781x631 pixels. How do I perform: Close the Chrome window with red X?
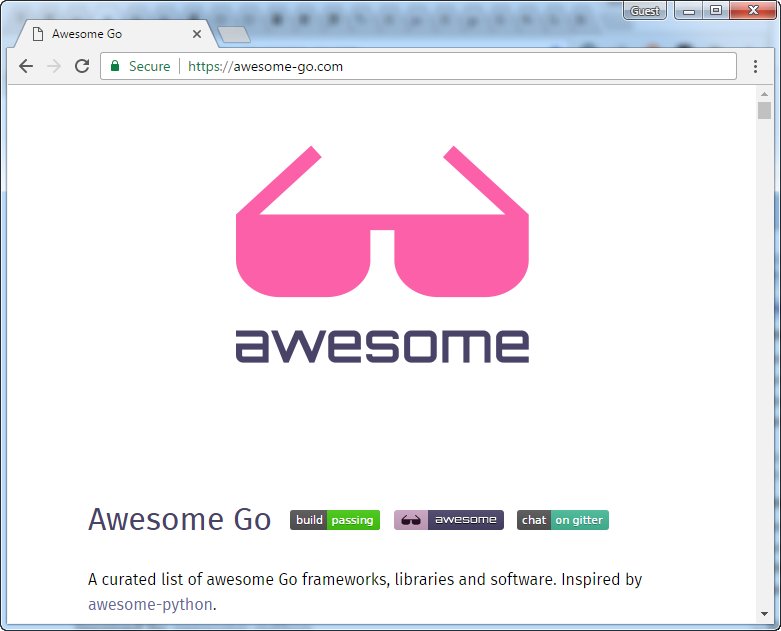tap(753, 10)
